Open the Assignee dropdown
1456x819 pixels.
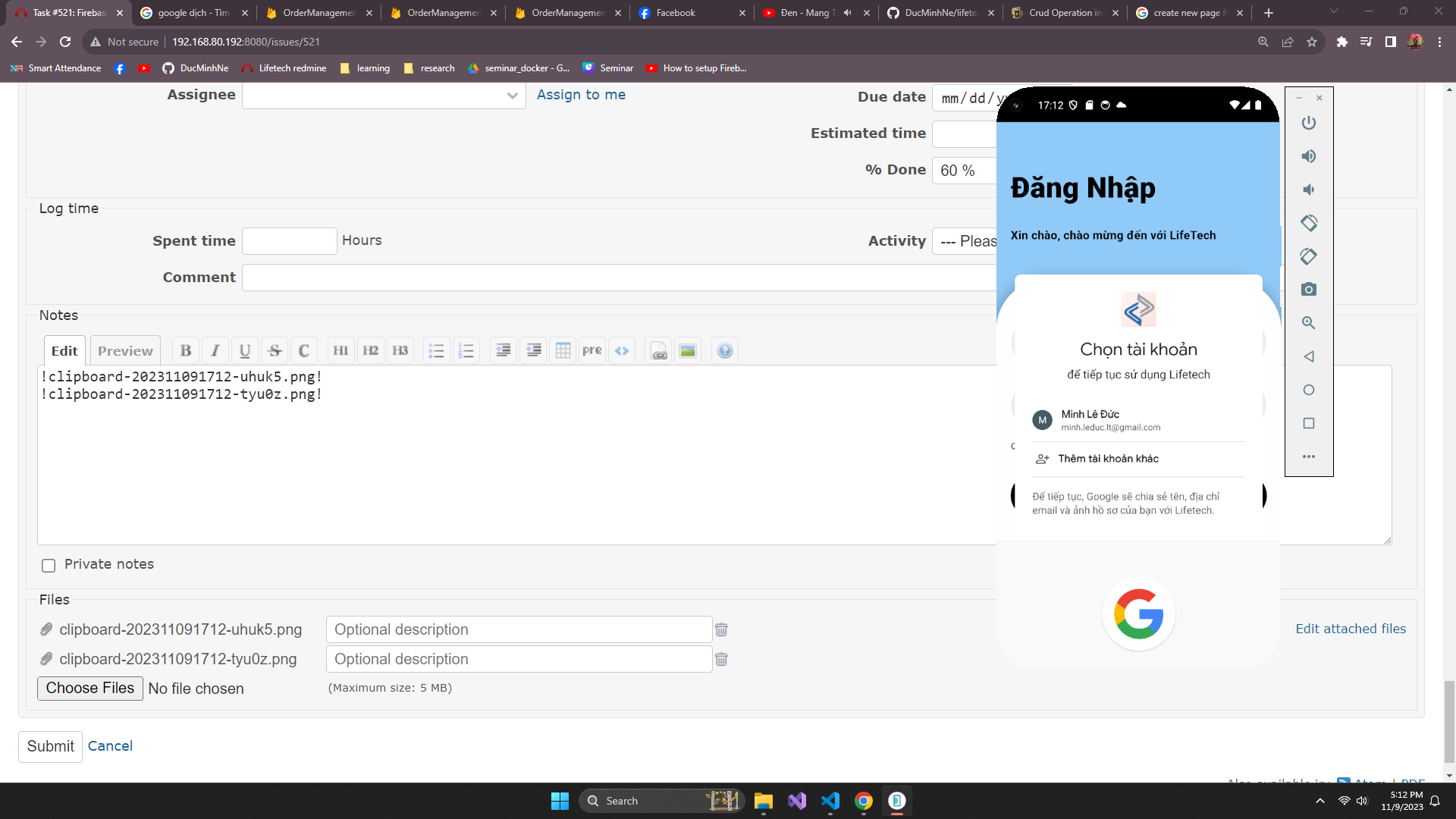[384, 96]
